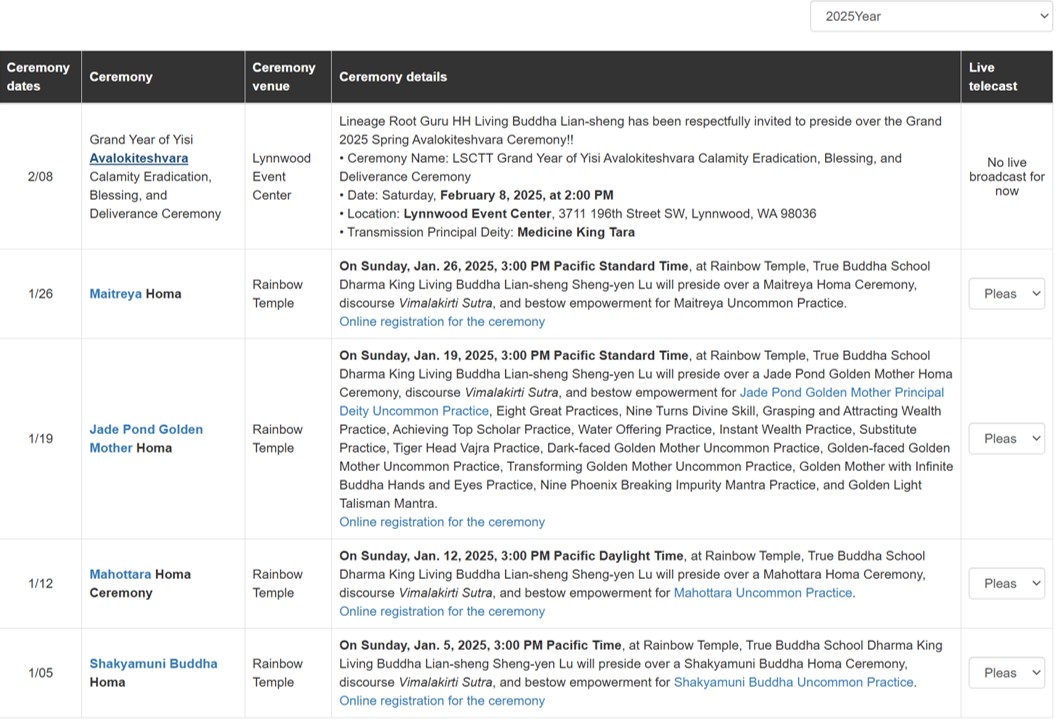Open live telecast dropdown for 1/05 Shakyamuni row

1006,673
